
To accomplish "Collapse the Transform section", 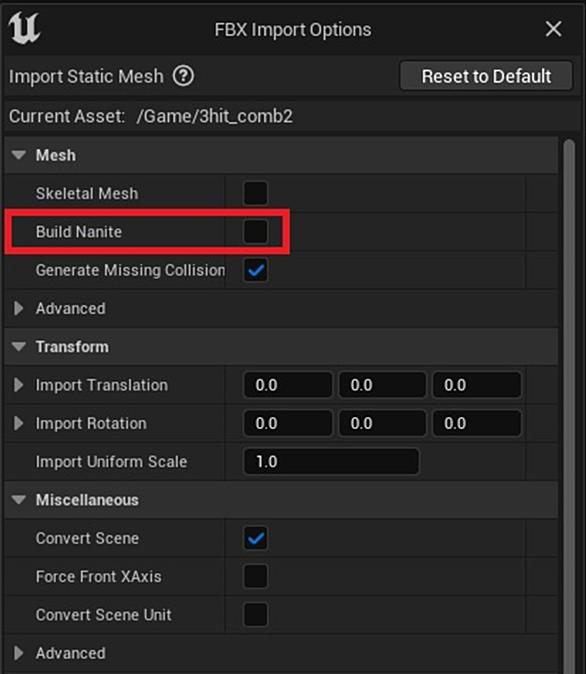I will point(18,346).
